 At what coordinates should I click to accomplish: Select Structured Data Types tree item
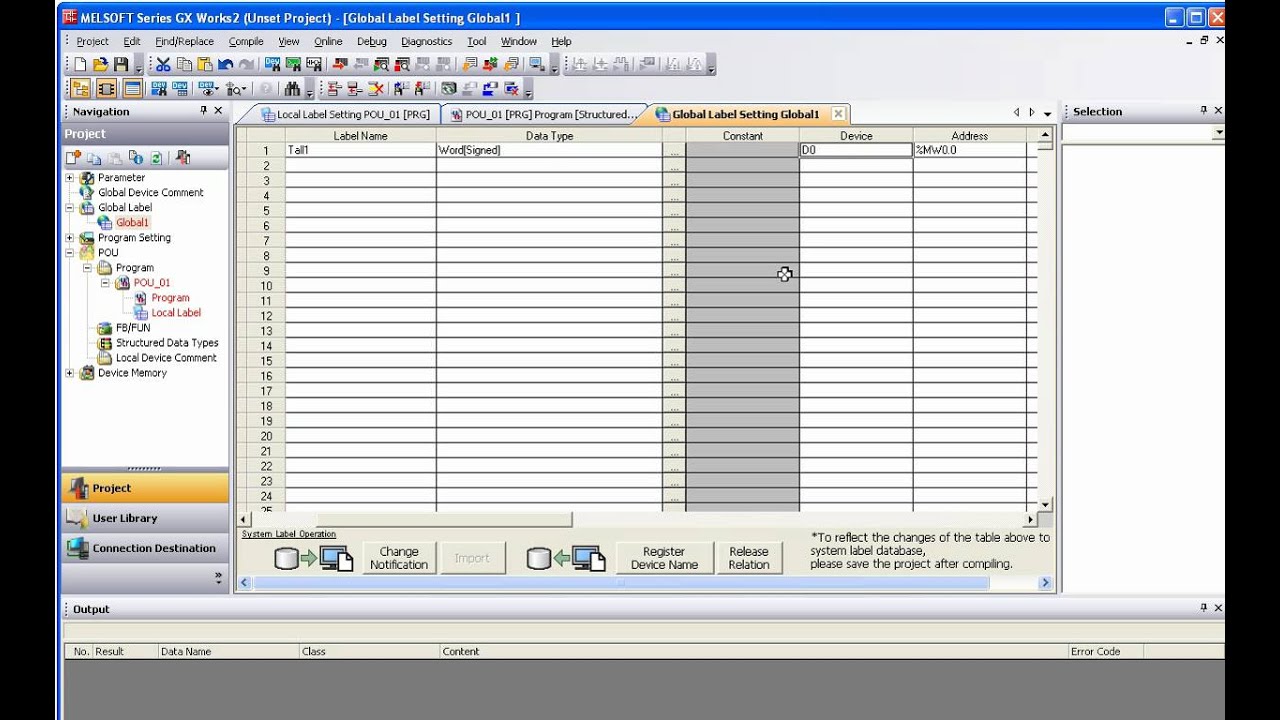[x=166, y=343]
